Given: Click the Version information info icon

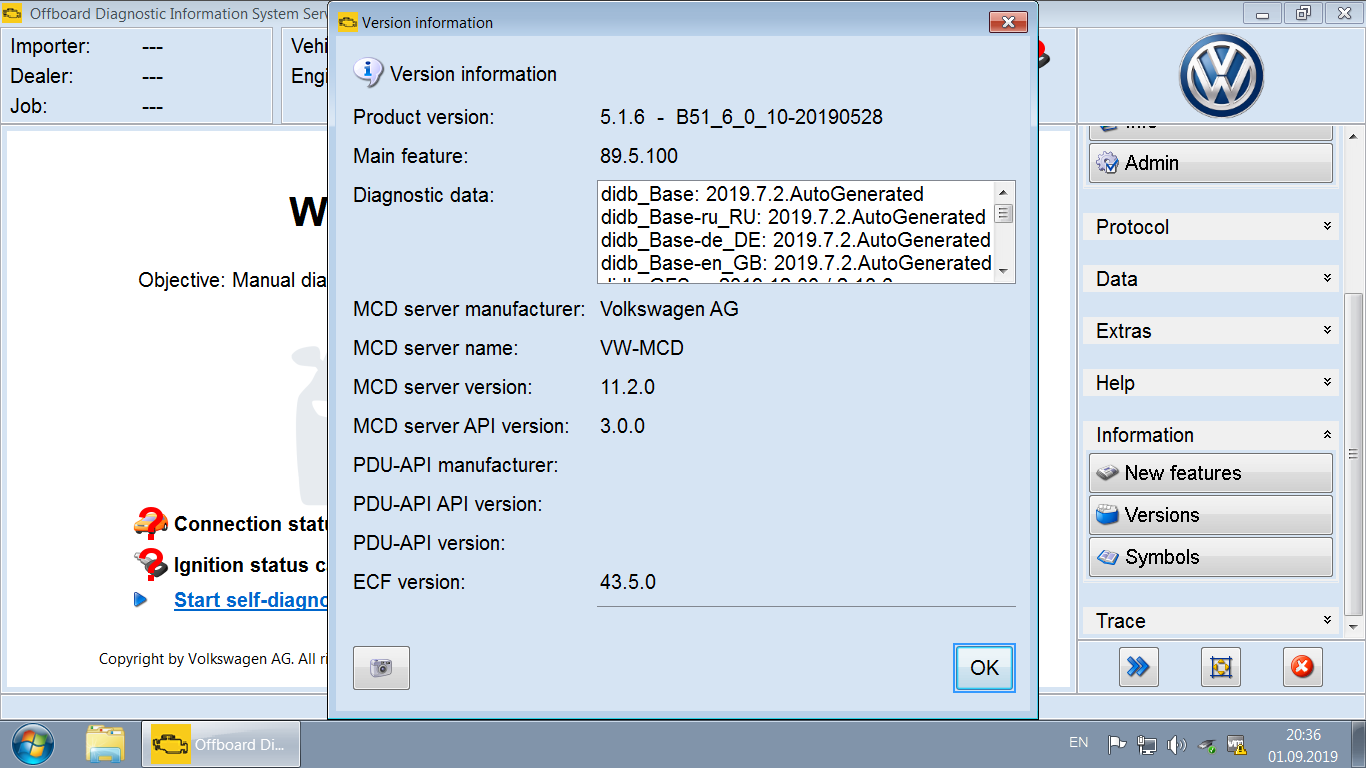Looking at the screenshot, I should 369,72.
